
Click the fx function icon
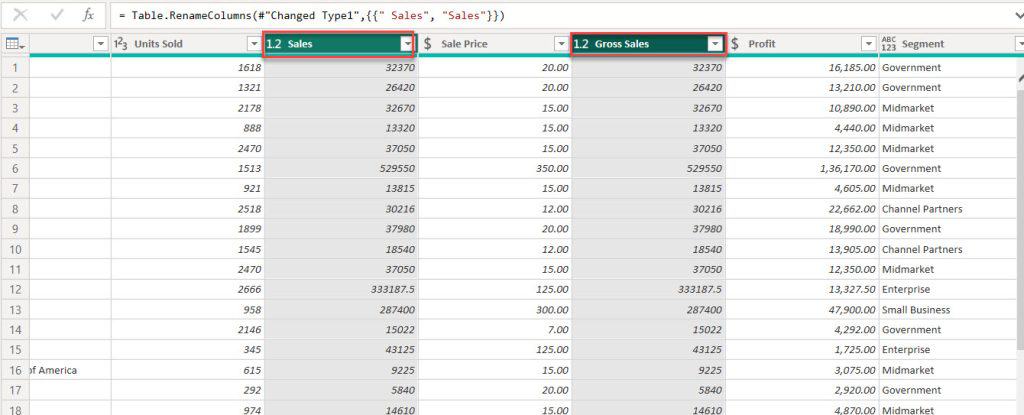[x=88, y=15]
